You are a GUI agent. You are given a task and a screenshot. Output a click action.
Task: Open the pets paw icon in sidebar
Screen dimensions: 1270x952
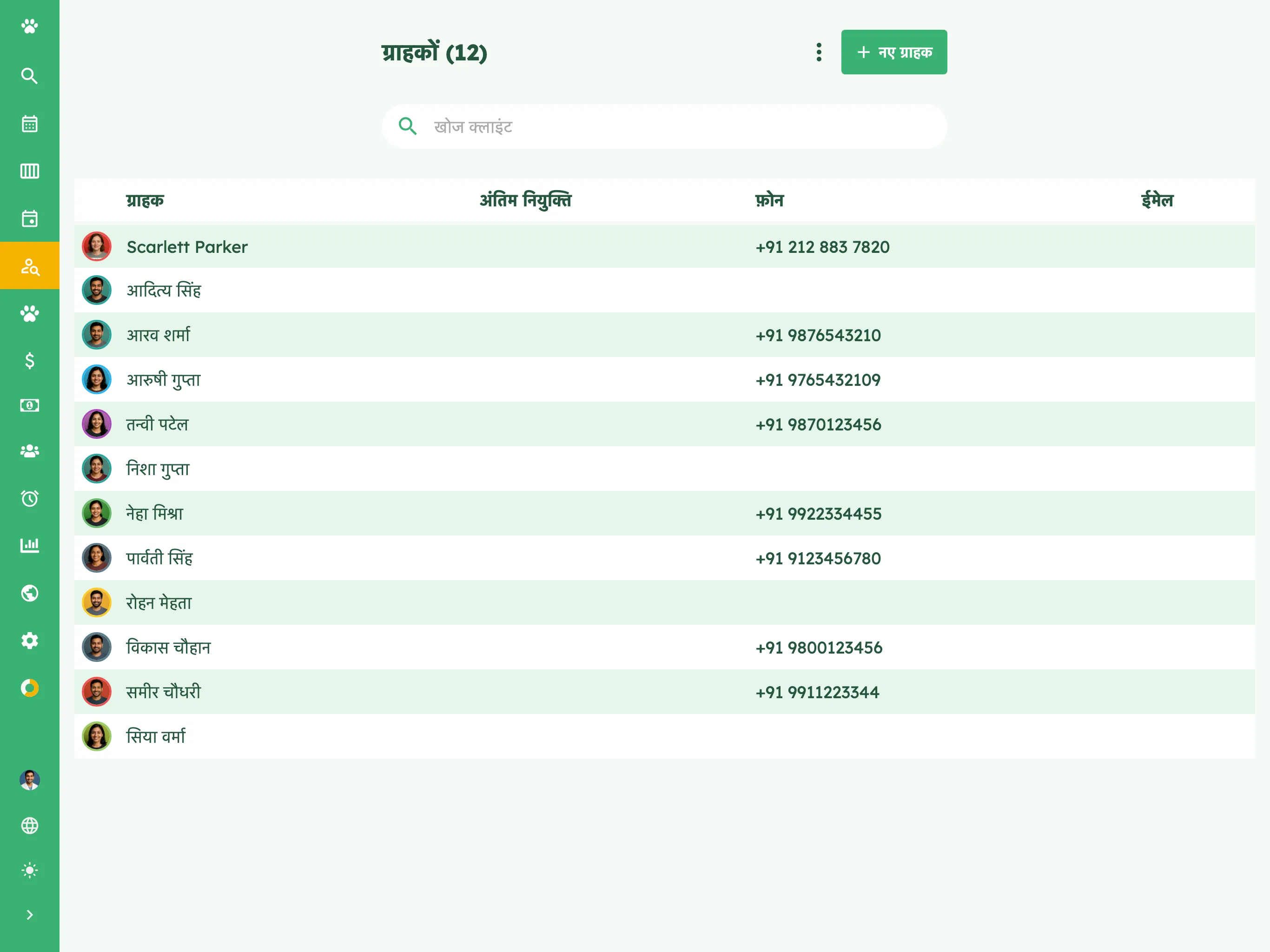tap(29, 313)
